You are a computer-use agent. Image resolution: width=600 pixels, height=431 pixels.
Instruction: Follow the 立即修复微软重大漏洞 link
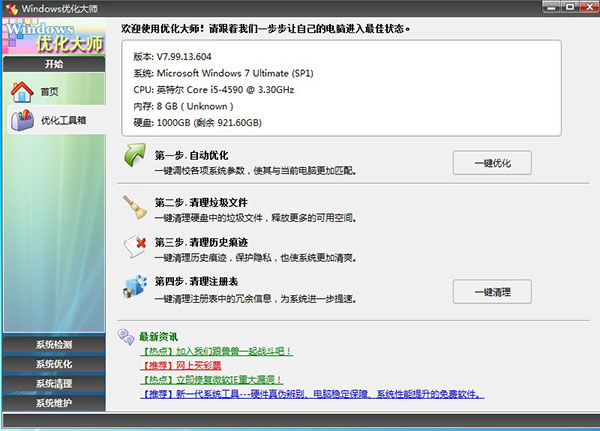click(211, 380)
